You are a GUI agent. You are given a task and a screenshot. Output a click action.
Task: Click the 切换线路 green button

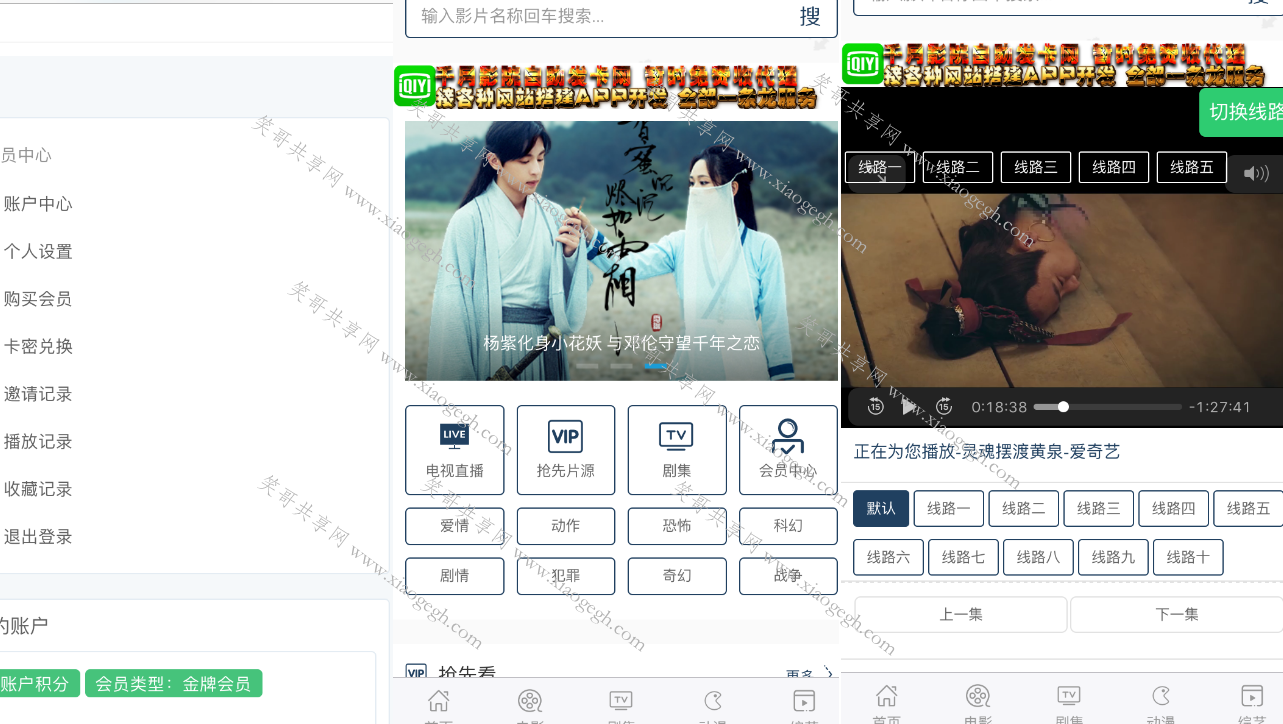(1241, 112)
